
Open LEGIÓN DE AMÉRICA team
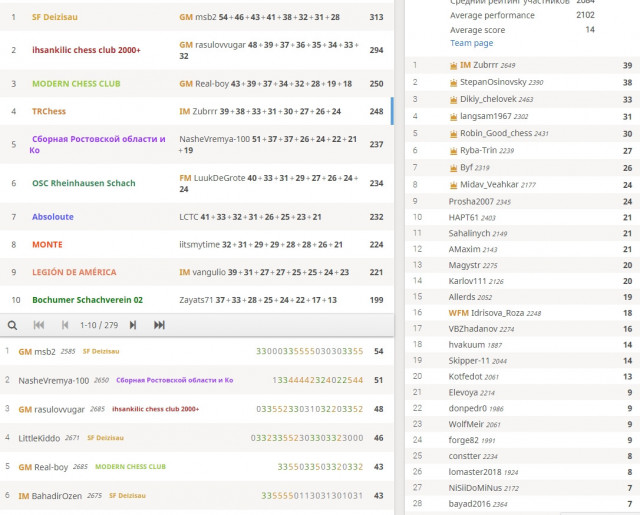[74, 272]
